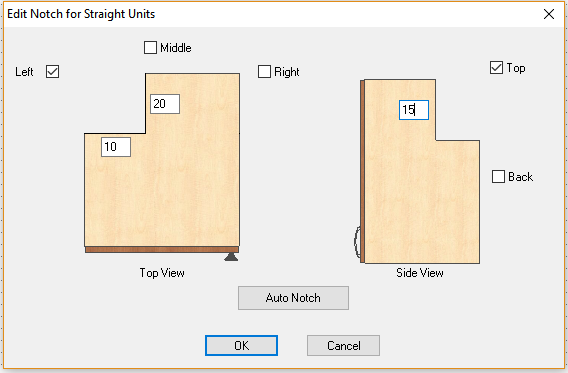The height and width of the screenshot is (373, 568).
Task: Click the door handle in the side view
Action: (357, 242)
